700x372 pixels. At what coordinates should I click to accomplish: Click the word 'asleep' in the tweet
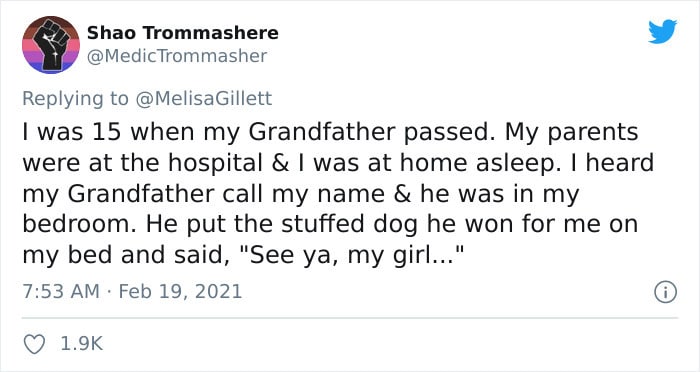(526, 163)
